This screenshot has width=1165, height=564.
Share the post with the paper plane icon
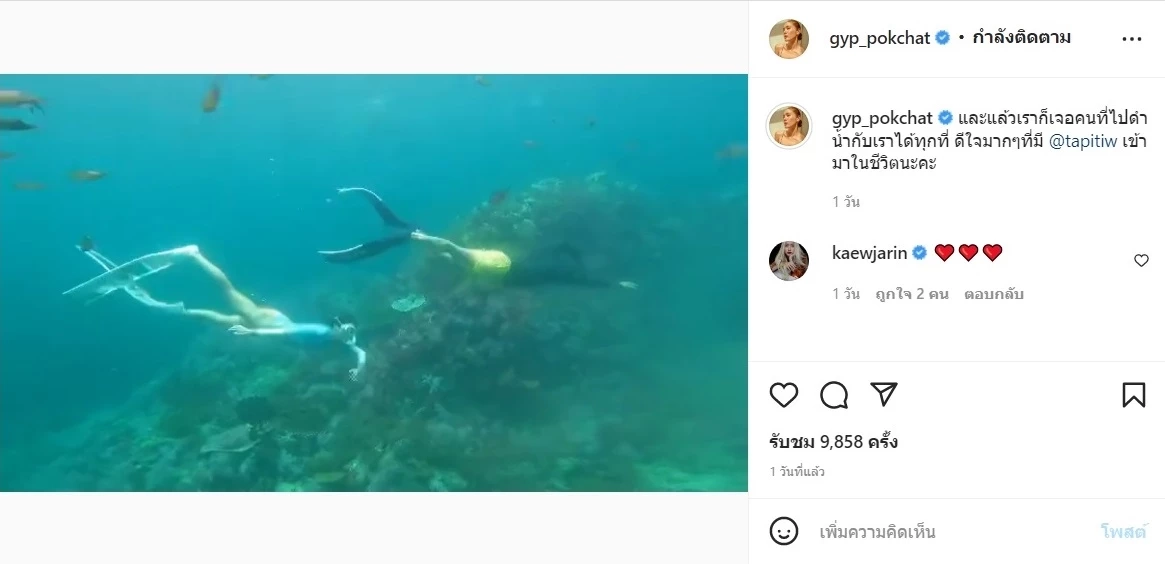(883, 395)
